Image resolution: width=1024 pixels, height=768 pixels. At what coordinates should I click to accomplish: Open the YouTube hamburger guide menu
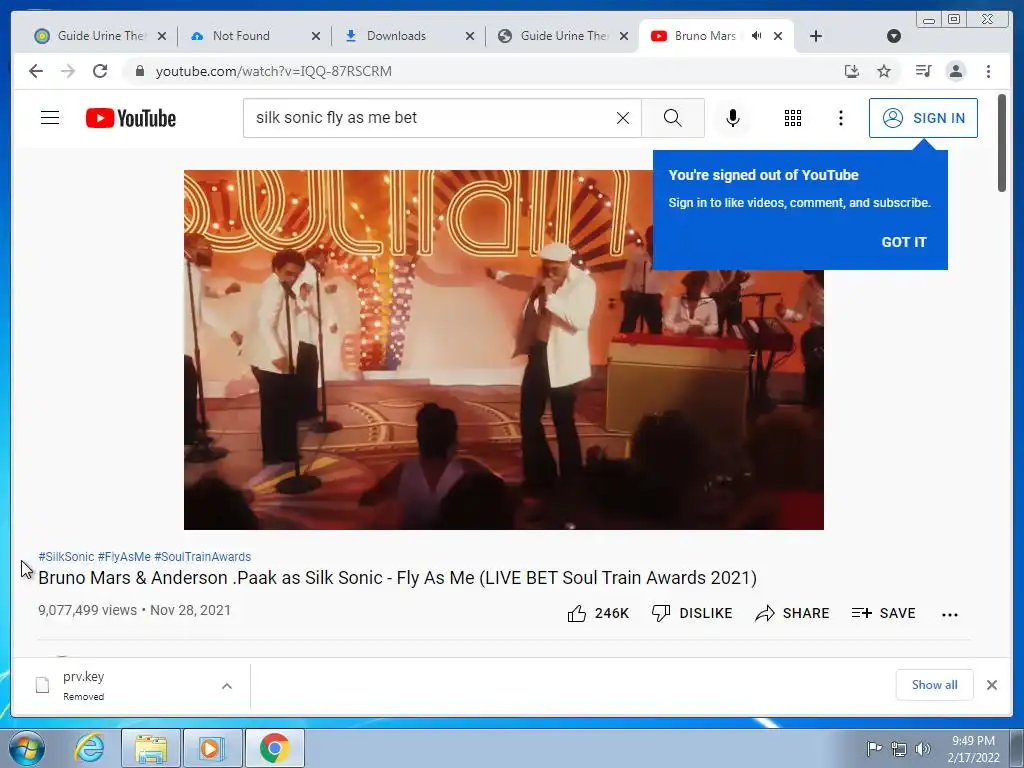50,118
